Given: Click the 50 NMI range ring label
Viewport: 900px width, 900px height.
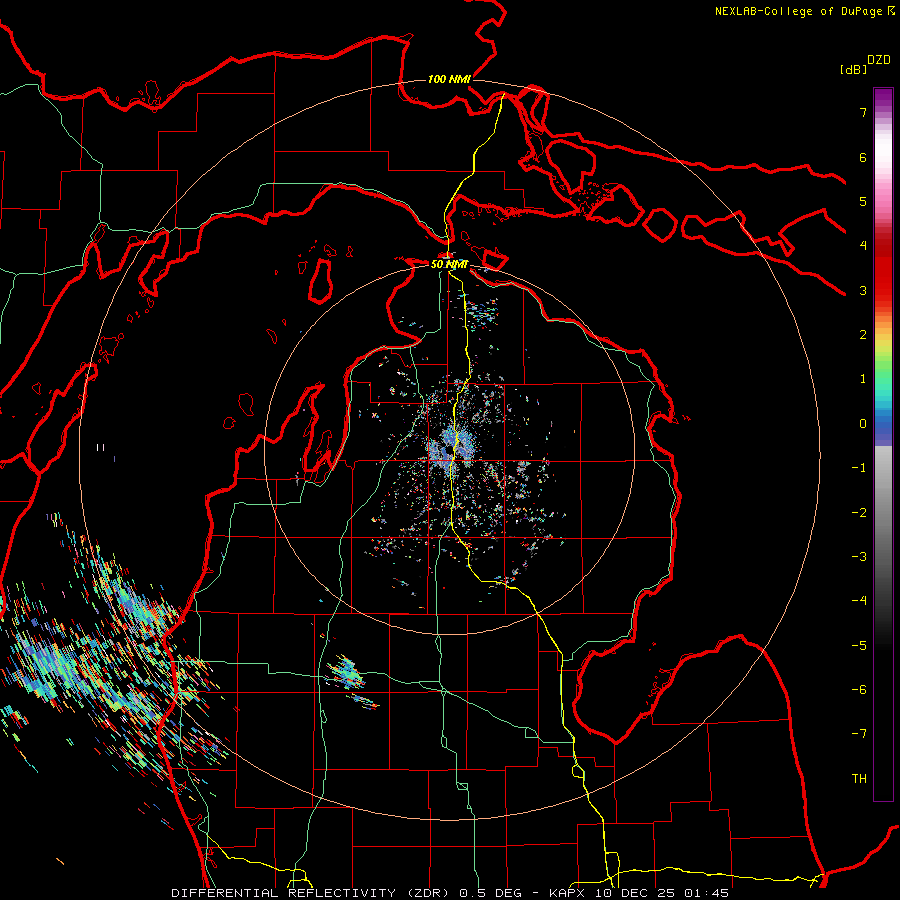Looking at the screenshot, I should pos(449,264).
